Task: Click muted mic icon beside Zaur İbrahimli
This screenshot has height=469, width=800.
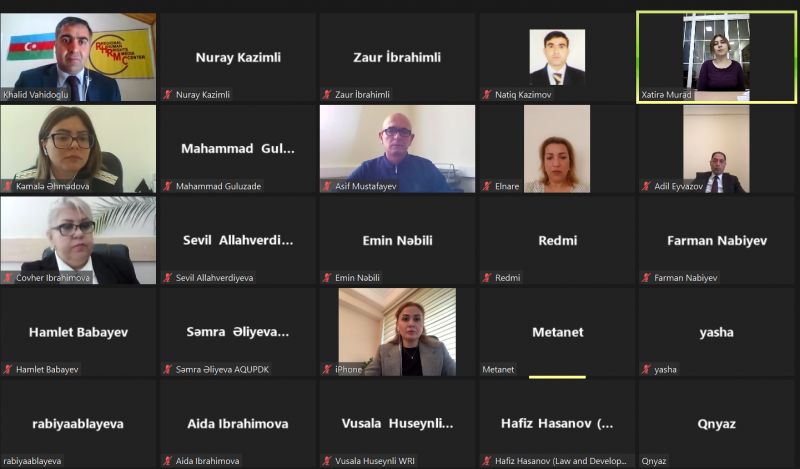Action: click(x=327, y=94)
